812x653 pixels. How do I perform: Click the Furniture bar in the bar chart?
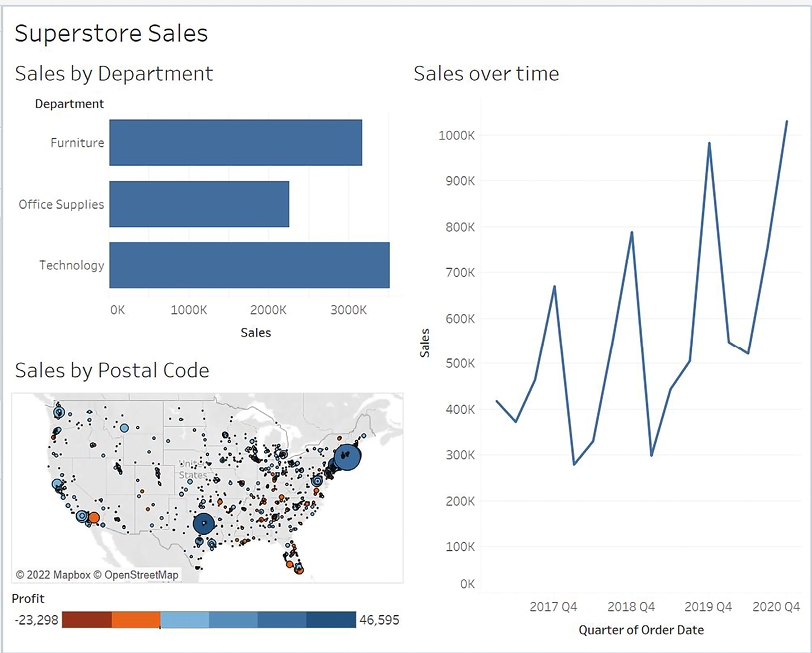(x=235, y=143)
